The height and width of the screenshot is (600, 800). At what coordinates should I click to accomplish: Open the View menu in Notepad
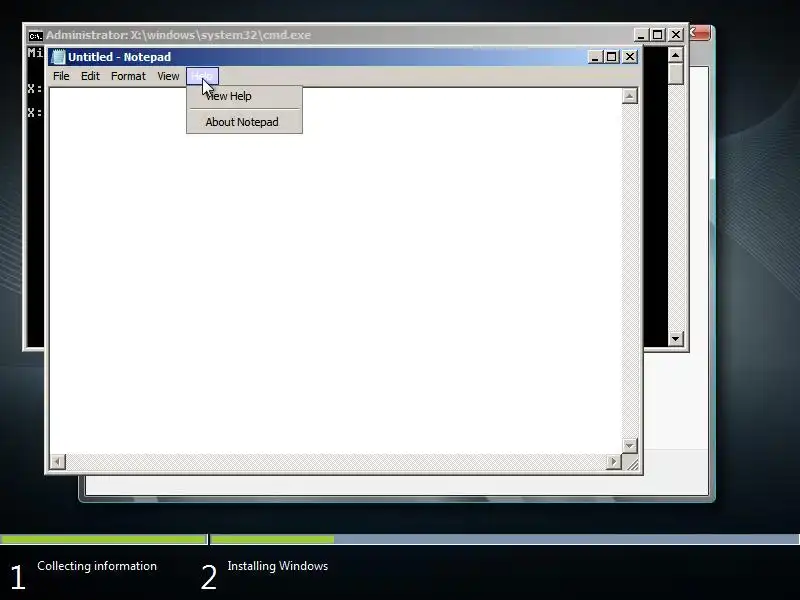(168, 76)
